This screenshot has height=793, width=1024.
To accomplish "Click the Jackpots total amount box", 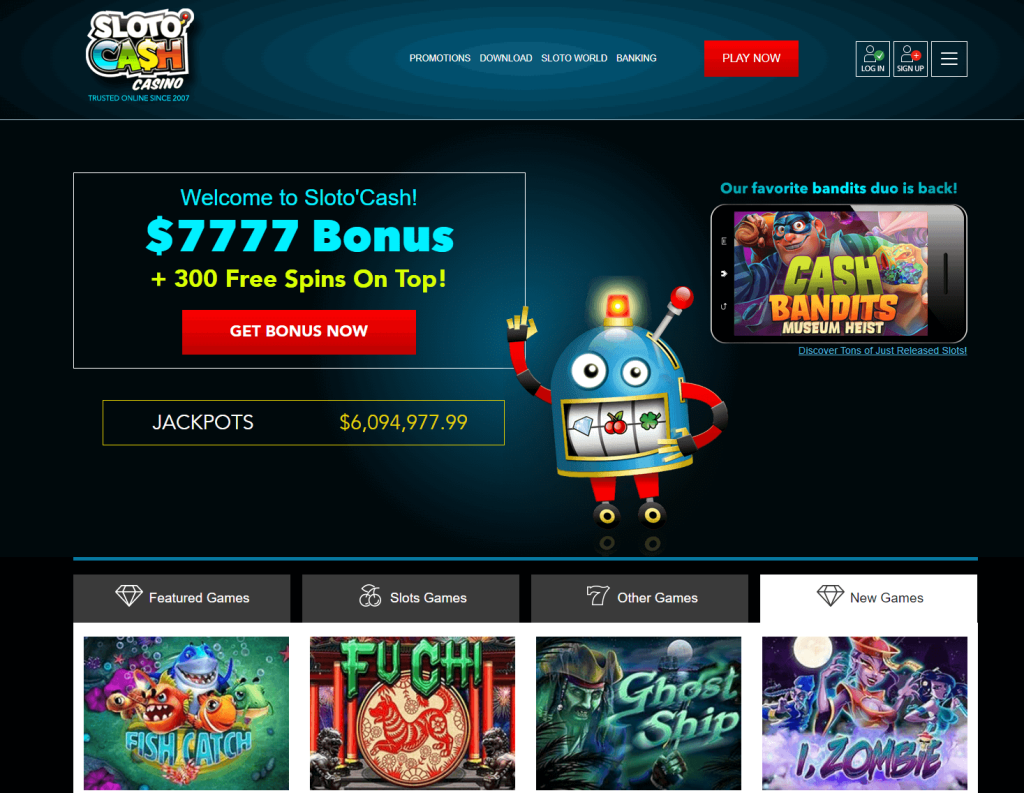I will coord(303,423).
